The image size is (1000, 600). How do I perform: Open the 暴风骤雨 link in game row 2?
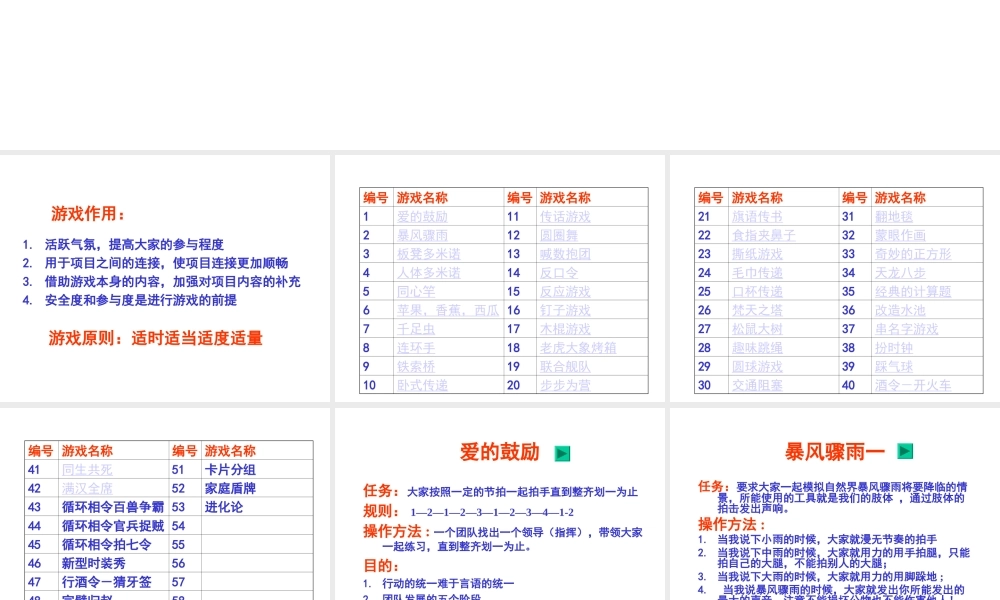point(422,235)
